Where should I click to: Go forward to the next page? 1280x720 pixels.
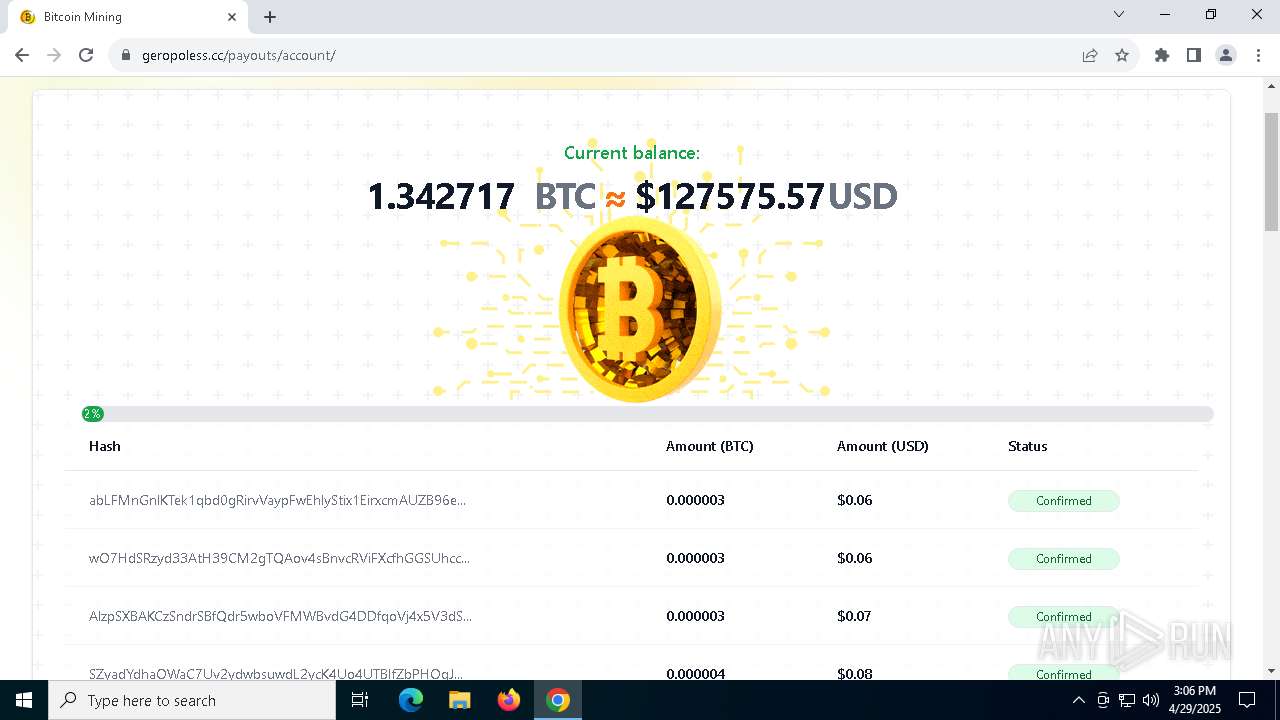tap(54, 55)
